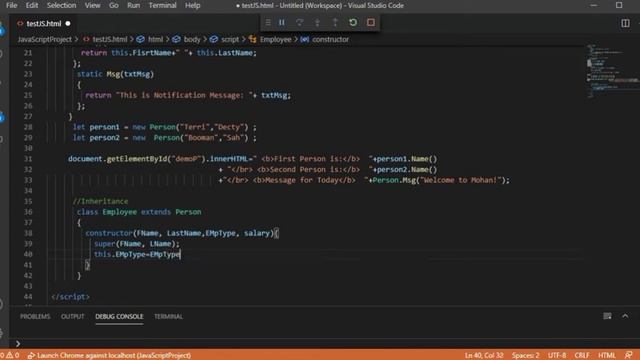The image size is (640, 360).
Task: Click the html breadcrumb segment
Action: click(x=150, y=40)
